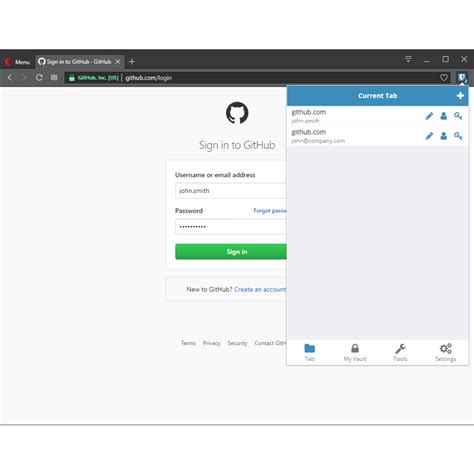Click the Forgot password link
Image resolution: width=474 pixels, height=474 pixels.
pos(270,211)
